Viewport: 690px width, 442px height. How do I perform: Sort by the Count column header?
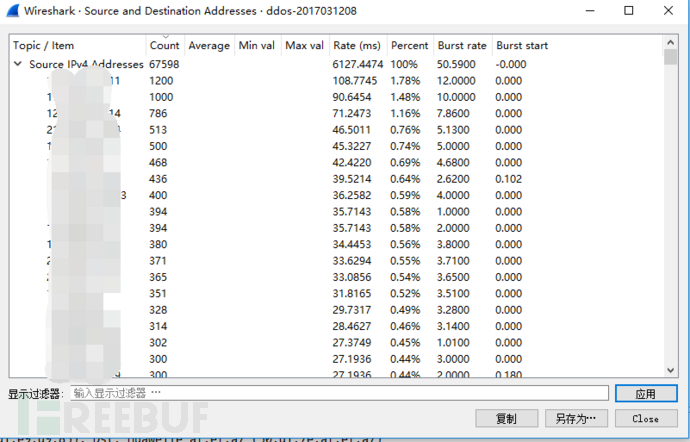(x=165, y=45)
